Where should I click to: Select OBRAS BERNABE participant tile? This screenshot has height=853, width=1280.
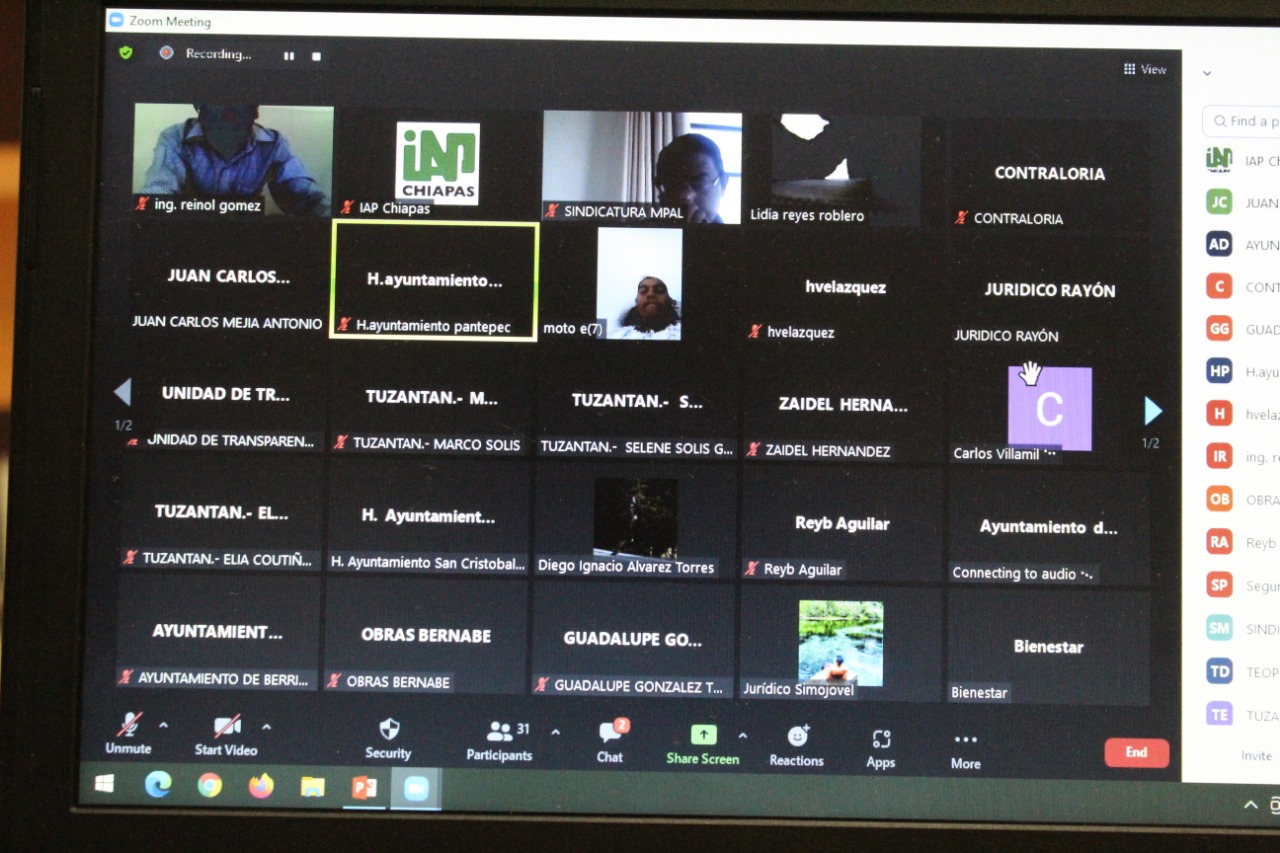coord(426,636)
